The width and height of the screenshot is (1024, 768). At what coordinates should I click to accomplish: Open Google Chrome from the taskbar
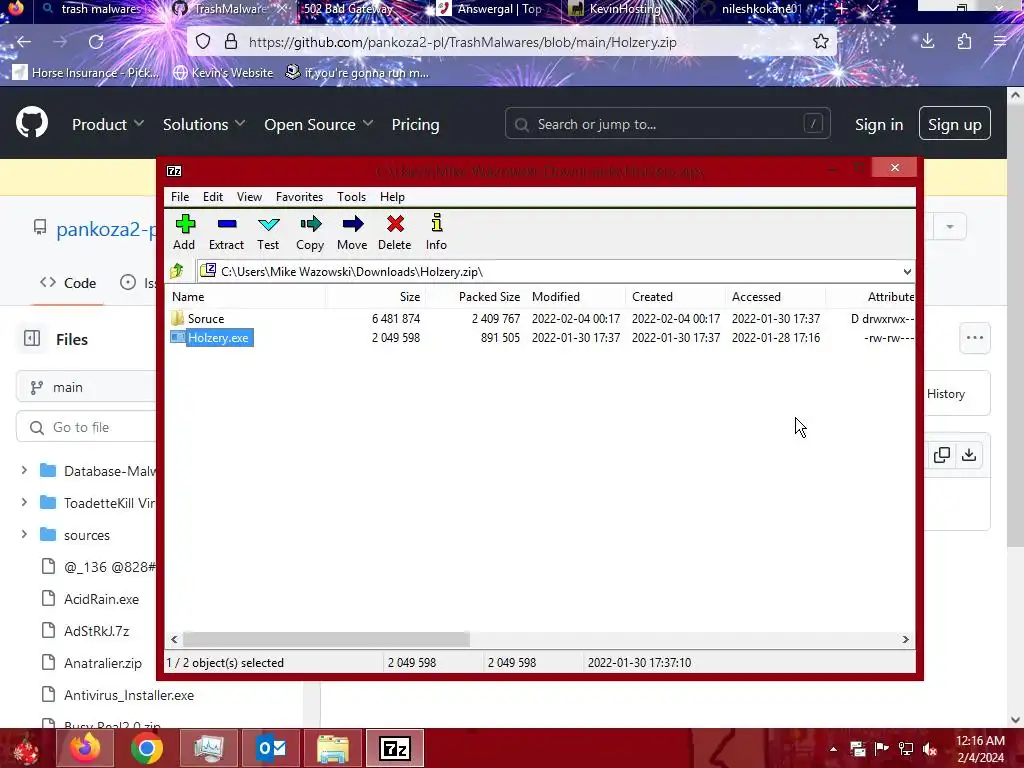(x=146, y=748)
